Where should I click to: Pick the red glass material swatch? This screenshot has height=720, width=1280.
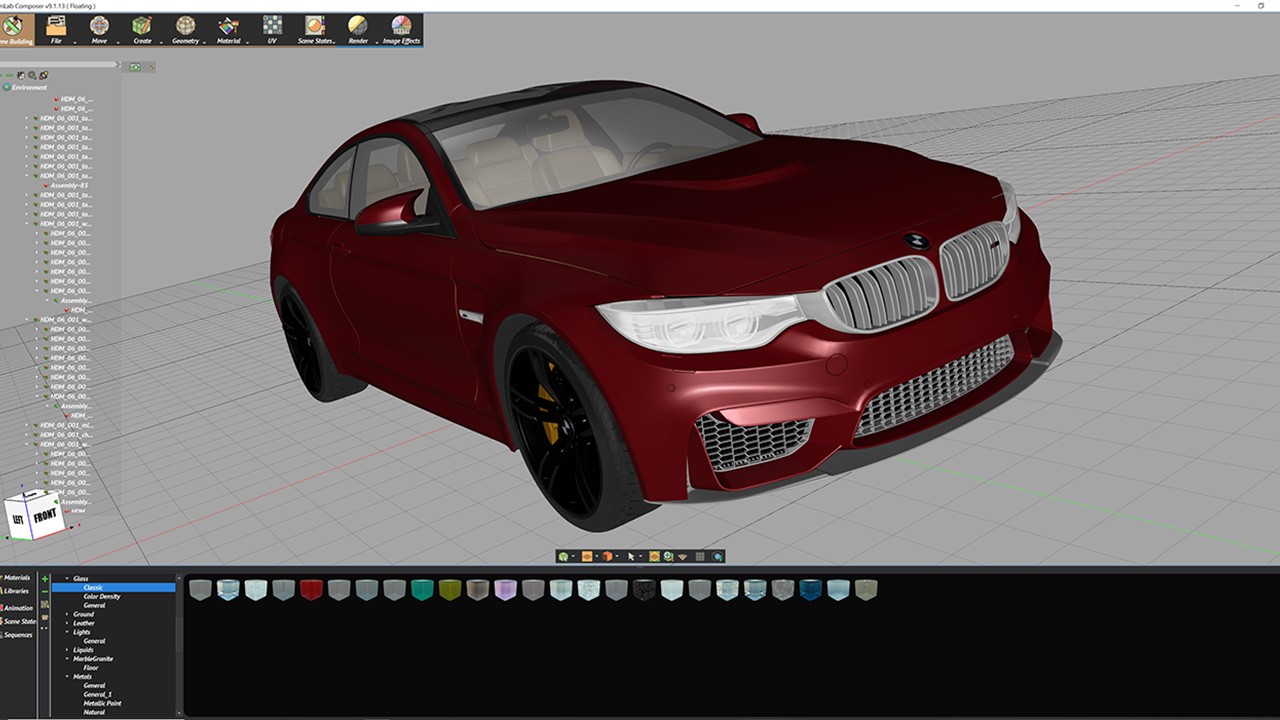pos(311,590)
